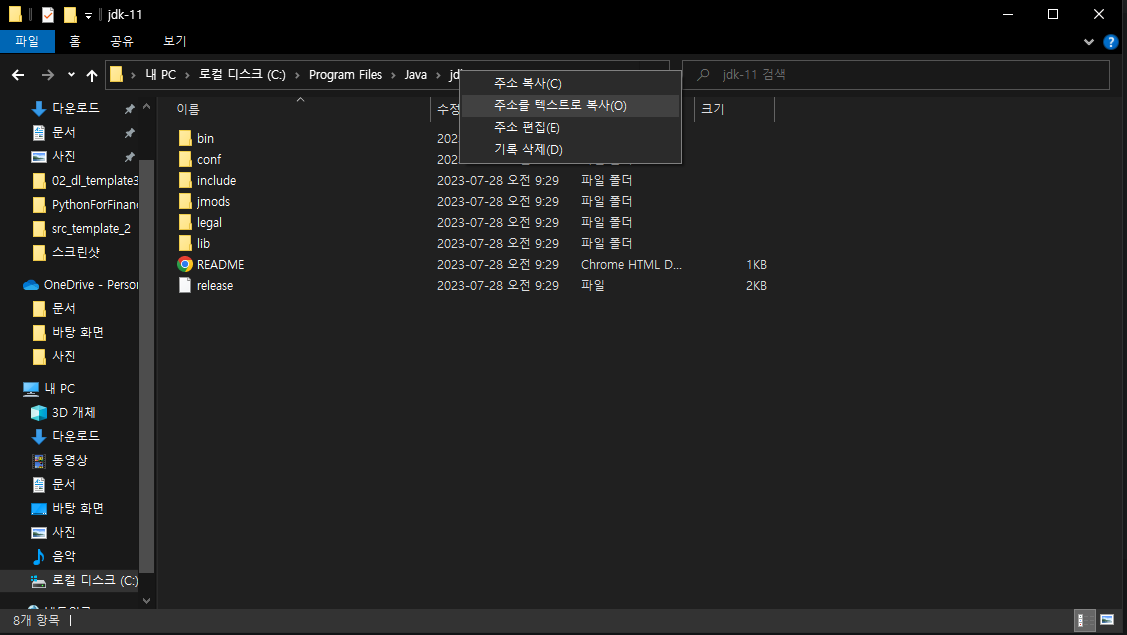Open 바탕 화면 under OneDrive
This screenshot has width=1127, height=635.
(x=78, y=332)
